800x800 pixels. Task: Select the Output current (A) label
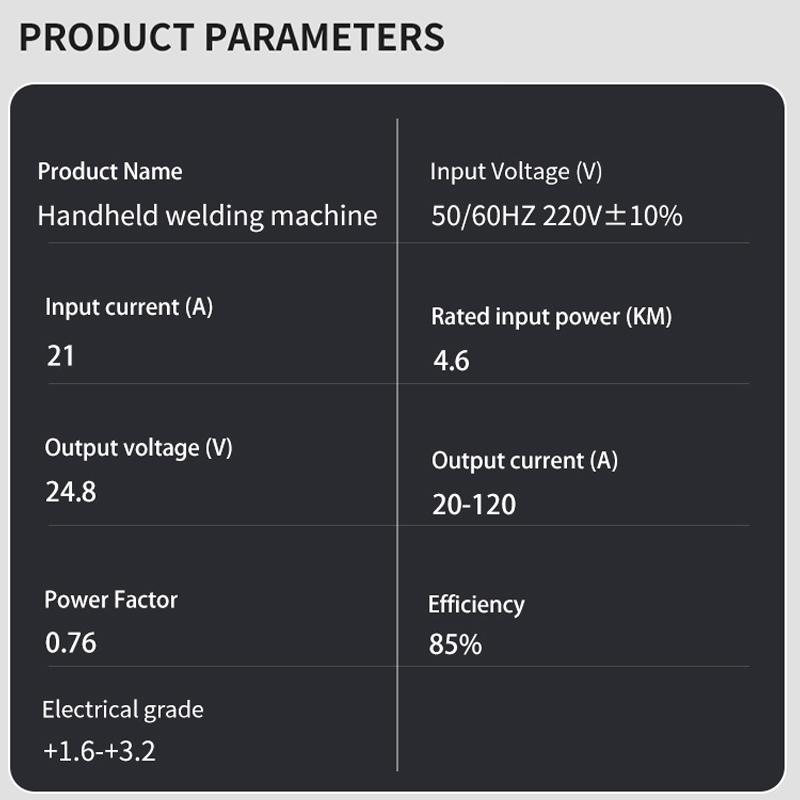pos(525,460)
